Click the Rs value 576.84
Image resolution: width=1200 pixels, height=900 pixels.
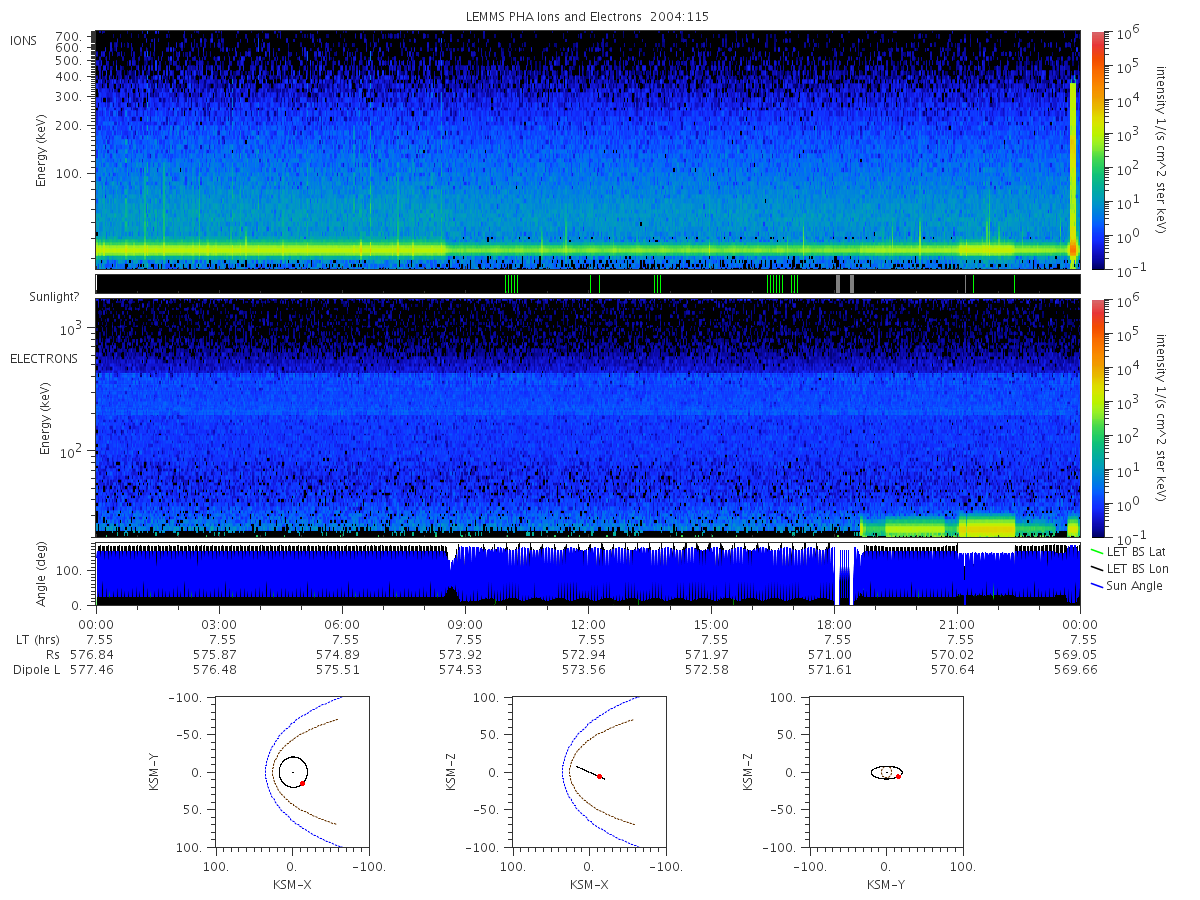[x=90, y=655]
